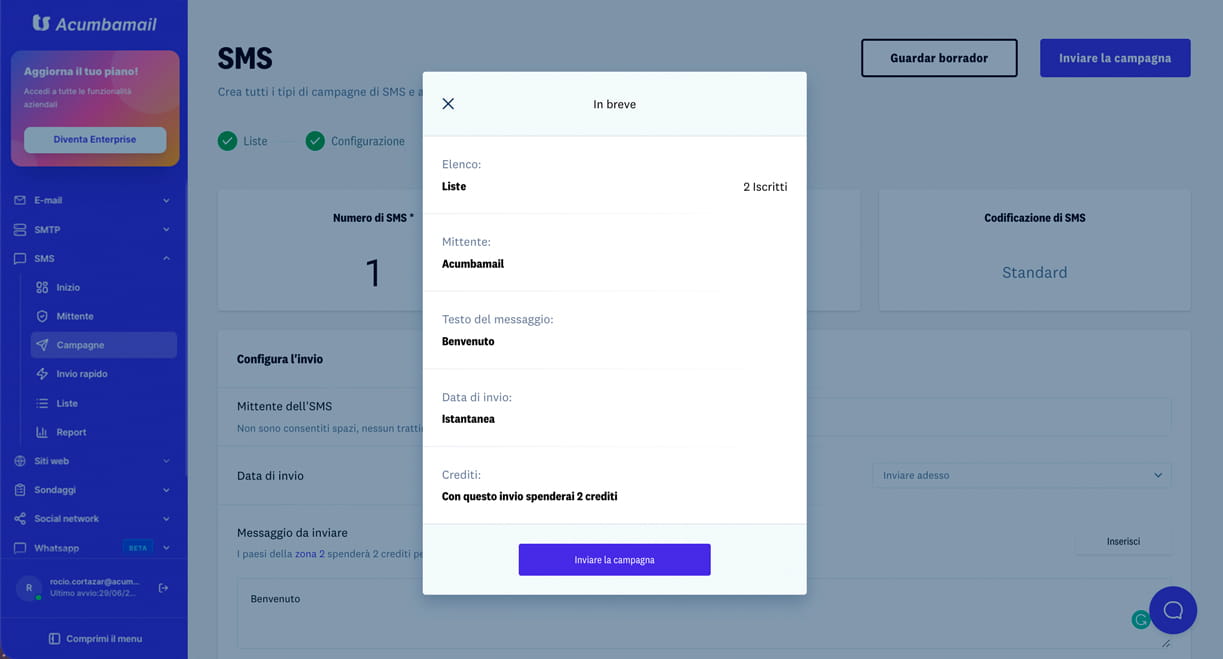Image resolution: width=1223 pixels, height=659 pixels.
Task: Click the Acumbamail sender value in dialog
Action: (x=473, y=264)
